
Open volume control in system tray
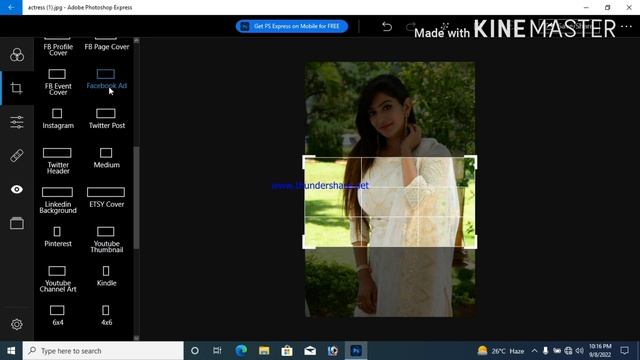click(579, 351)
